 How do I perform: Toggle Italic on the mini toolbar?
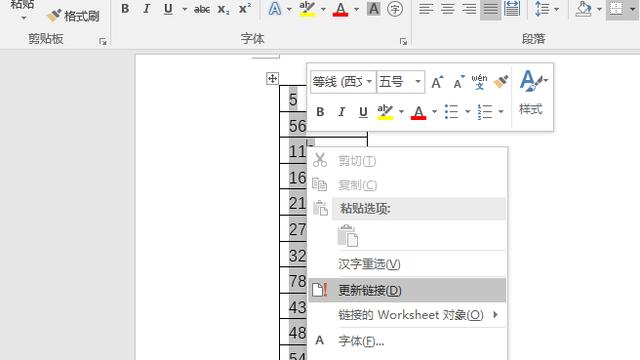[x=342, y=112]
